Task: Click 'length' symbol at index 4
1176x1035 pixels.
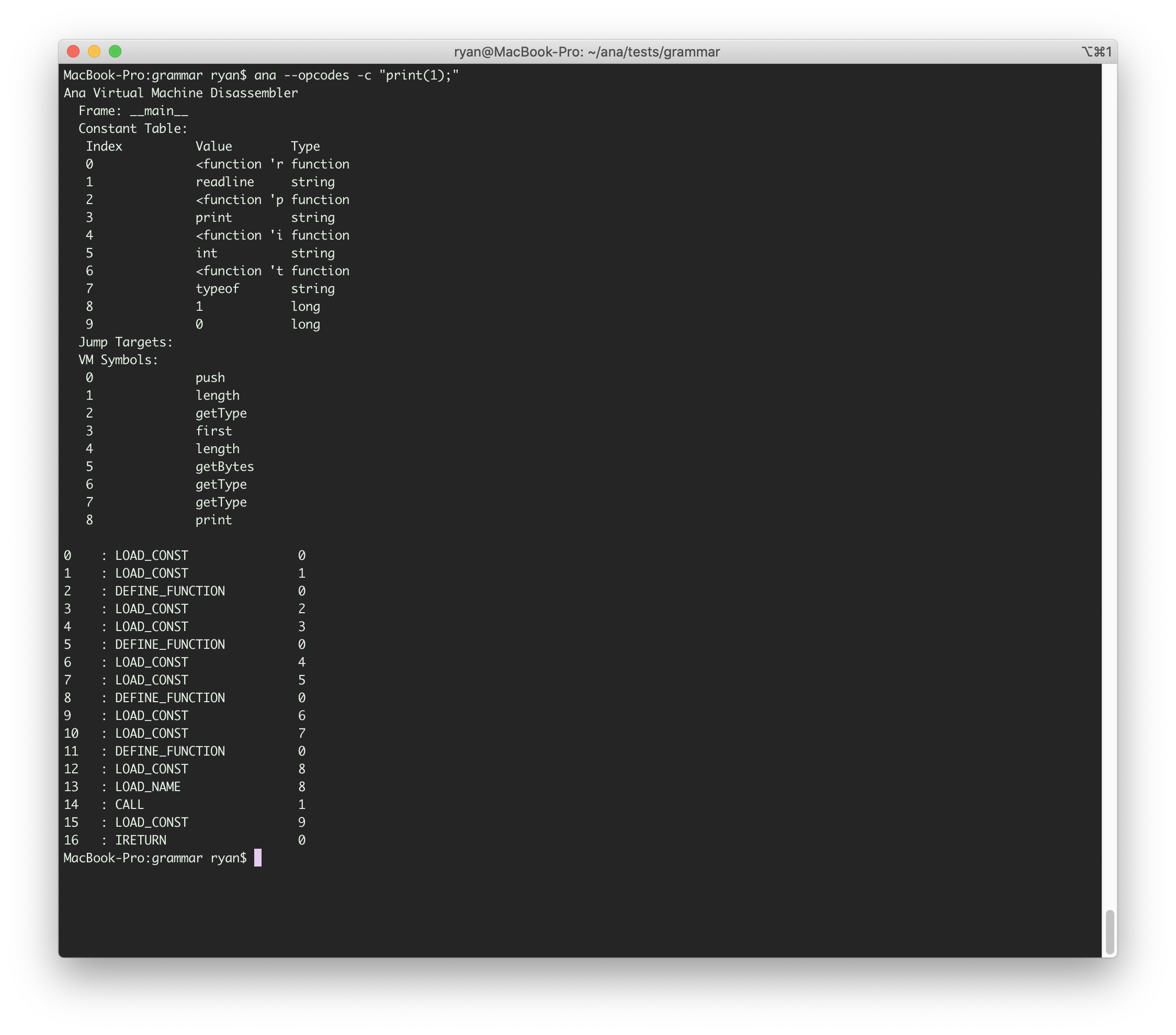Action: [x=218, y=449]
